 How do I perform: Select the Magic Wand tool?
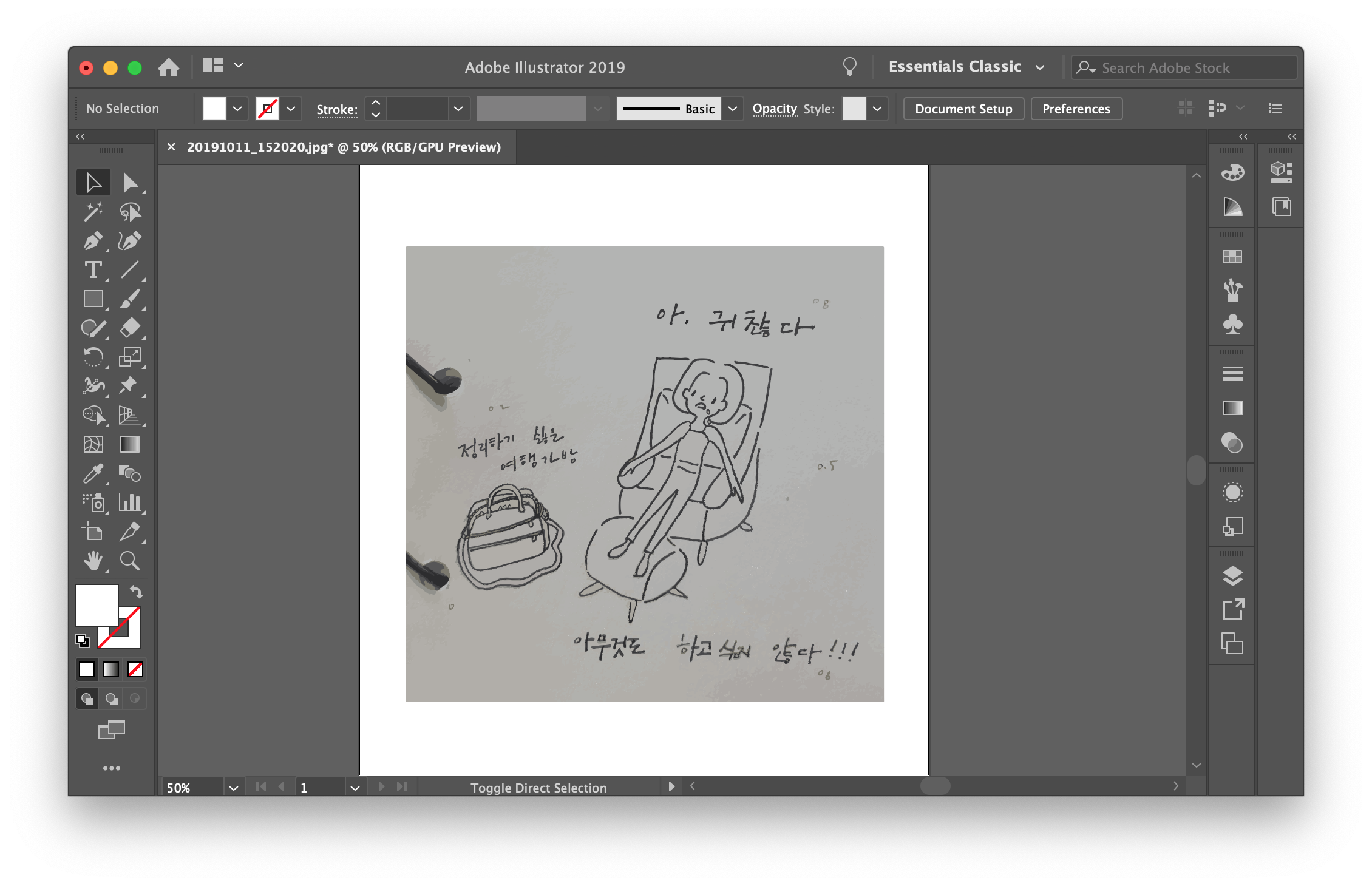tap(93, 212)
